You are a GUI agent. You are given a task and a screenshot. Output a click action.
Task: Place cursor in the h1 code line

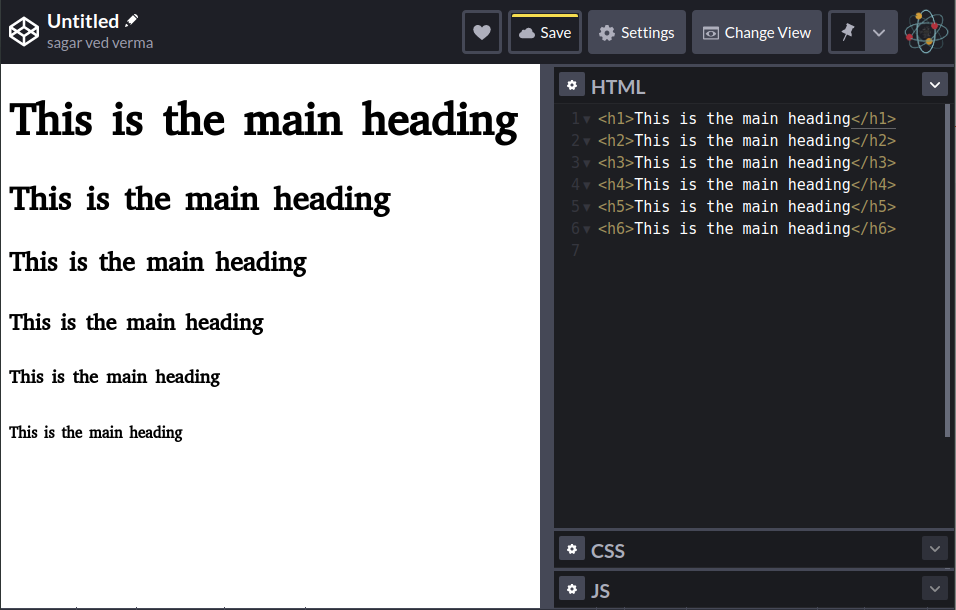(x=747, y=118)
